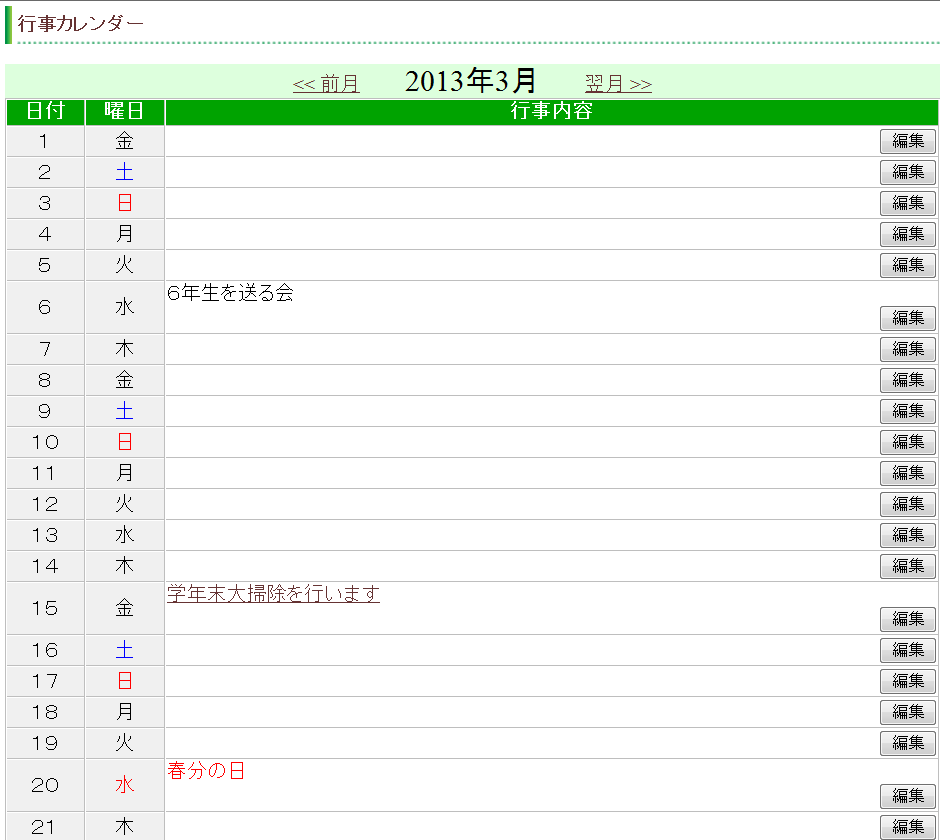
Task: Edit the day 18 row
Action: (x=908, y=712)
